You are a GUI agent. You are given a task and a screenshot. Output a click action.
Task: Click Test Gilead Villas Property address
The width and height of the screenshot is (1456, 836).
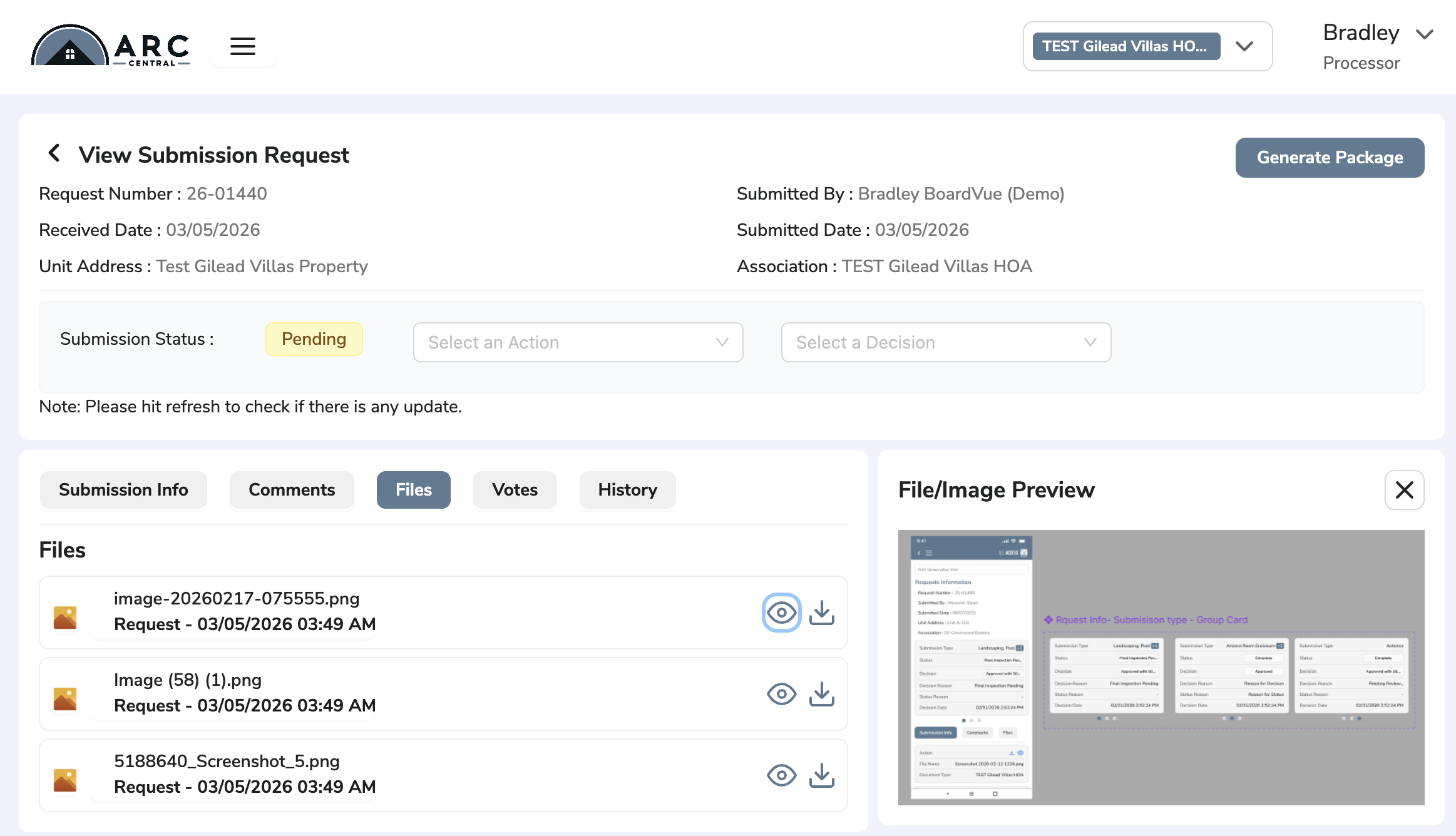262,267
